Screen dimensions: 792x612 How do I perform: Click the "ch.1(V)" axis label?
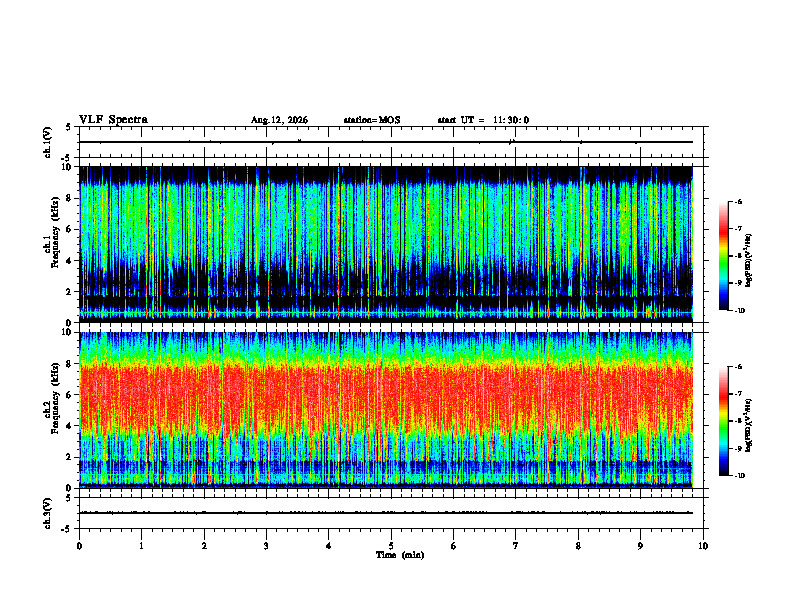point(48,142)
